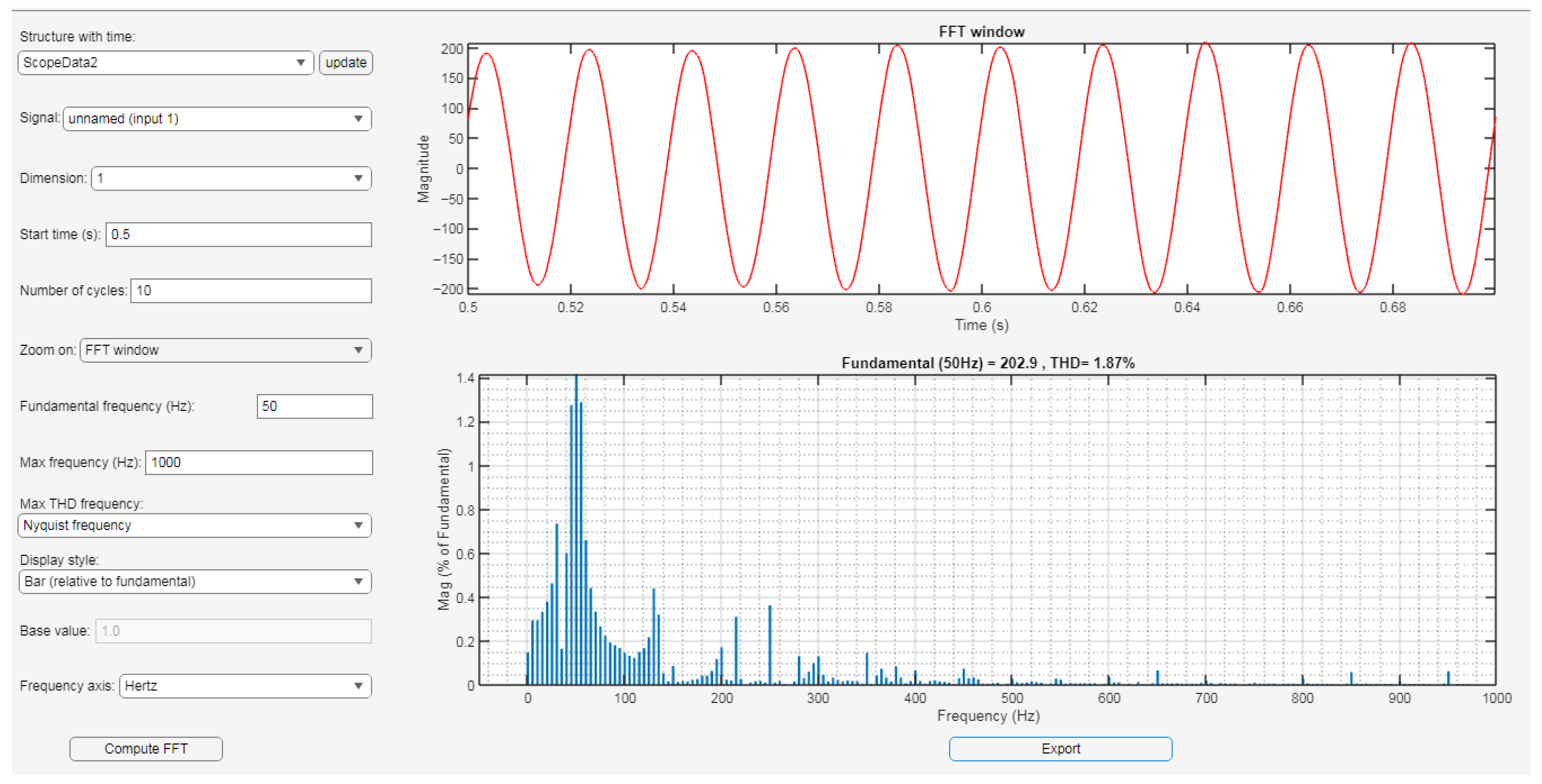Click the disabled Base value field
Viewport: 1542px width, 784px height.
pyautogui.click(x=233, y=631)
